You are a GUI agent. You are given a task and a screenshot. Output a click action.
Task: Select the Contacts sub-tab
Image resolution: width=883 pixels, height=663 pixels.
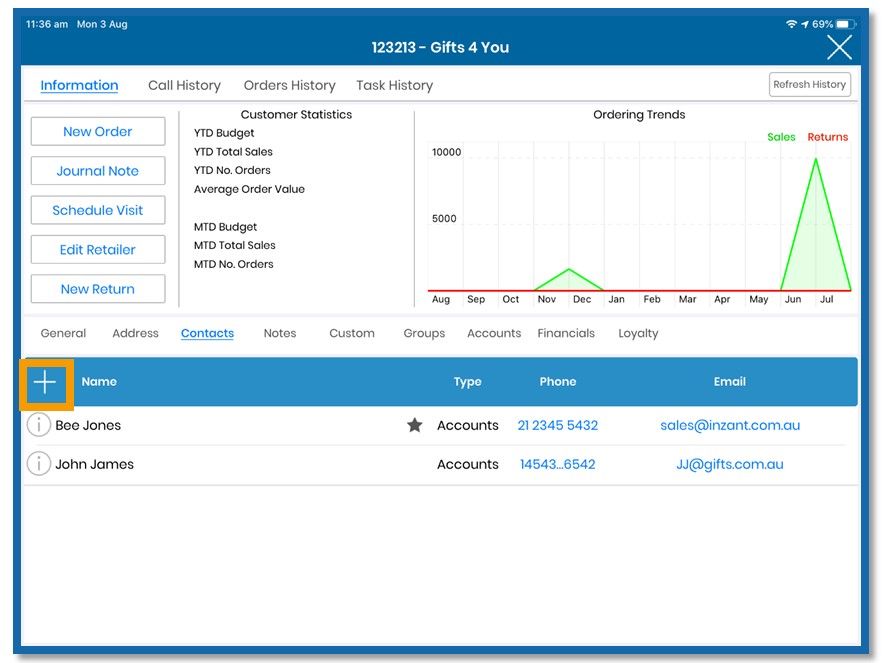(x=207, y=333)
